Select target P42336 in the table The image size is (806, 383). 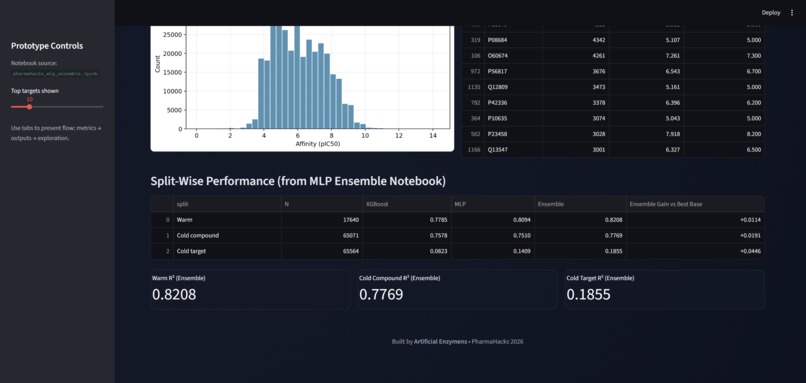(x=513, y=103)
